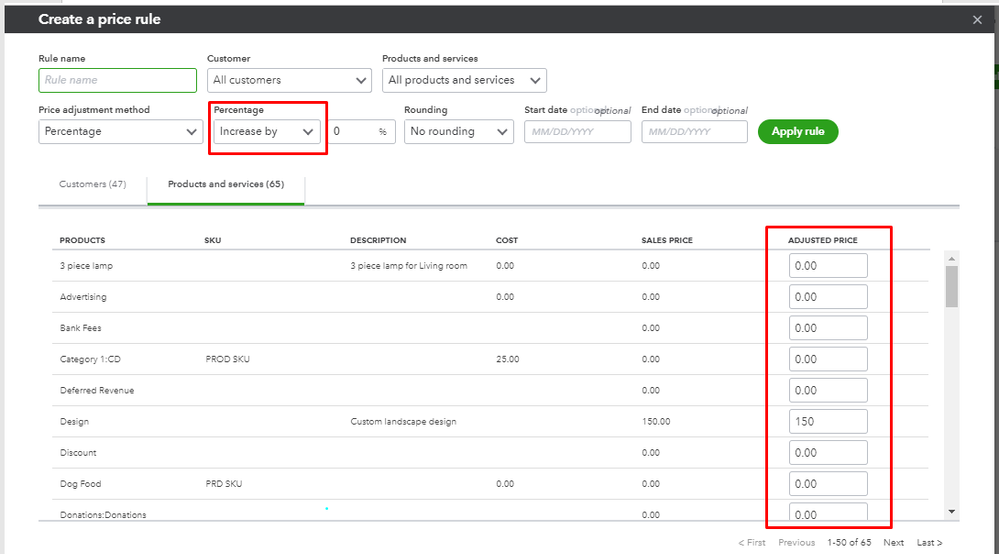Select the Increase by dropdown
The image size is (999, 554).
(267, 131)
